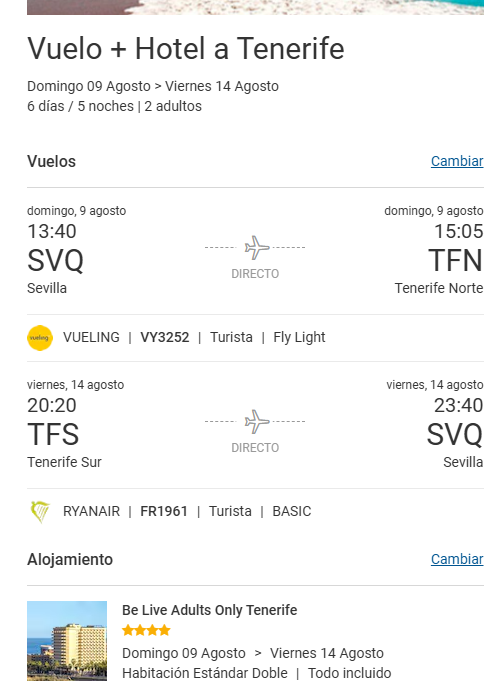Click the TFN arrival airport code
The width and height of the screenshot is (498, 692).
[456, 261]
